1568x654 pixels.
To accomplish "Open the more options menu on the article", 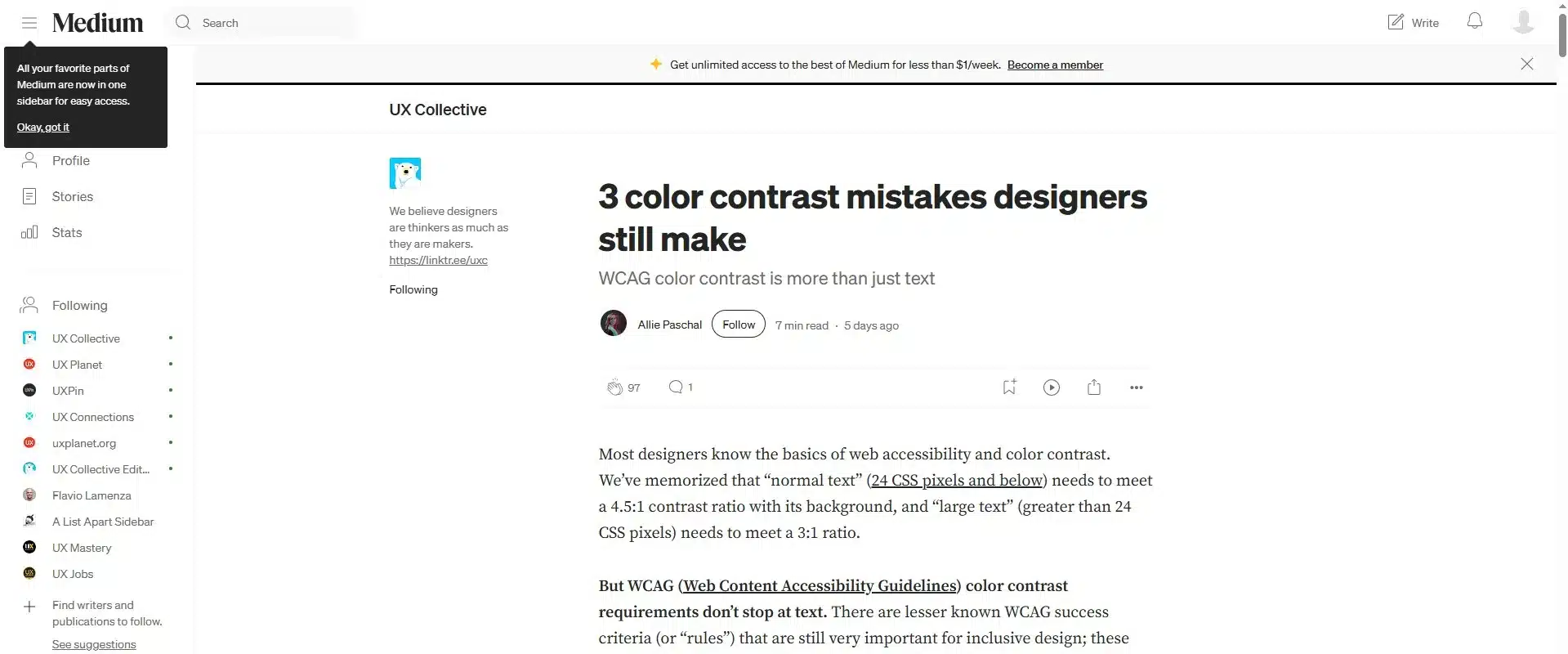I will pyautogui.click(x=1137, y=387).
